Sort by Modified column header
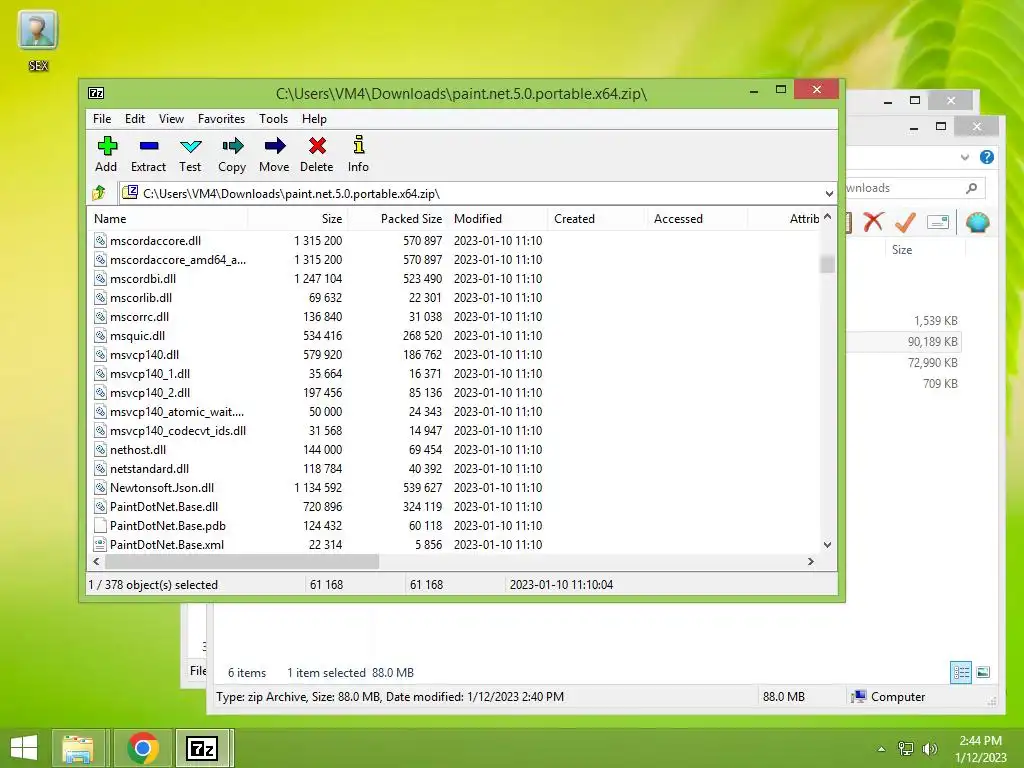 [498, 219]
